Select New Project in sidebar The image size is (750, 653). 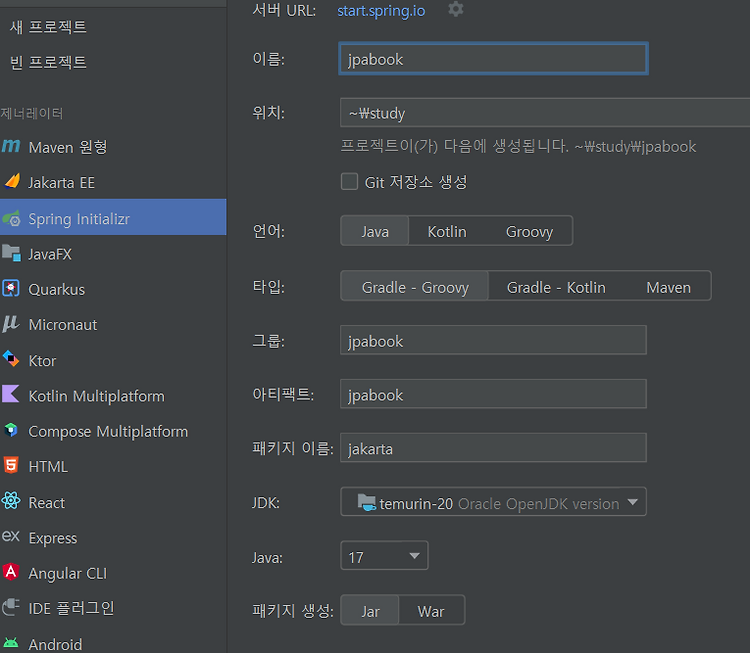pos(48,27)
